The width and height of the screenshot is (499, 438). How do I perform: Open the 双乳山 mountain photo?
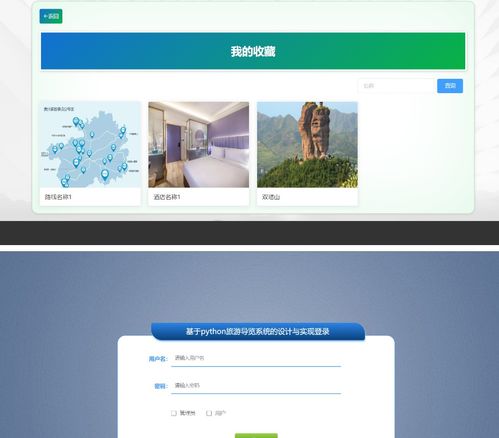pyautogui.click(x=307, y=145)
